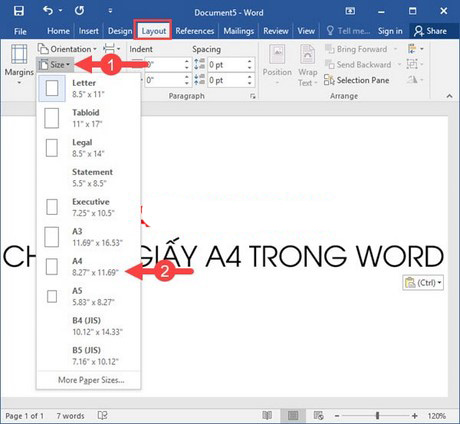Image resolution: width=460 pixels, height=424 pixels.
Task: Open the Selection Pane
Action: click(357, 80)
